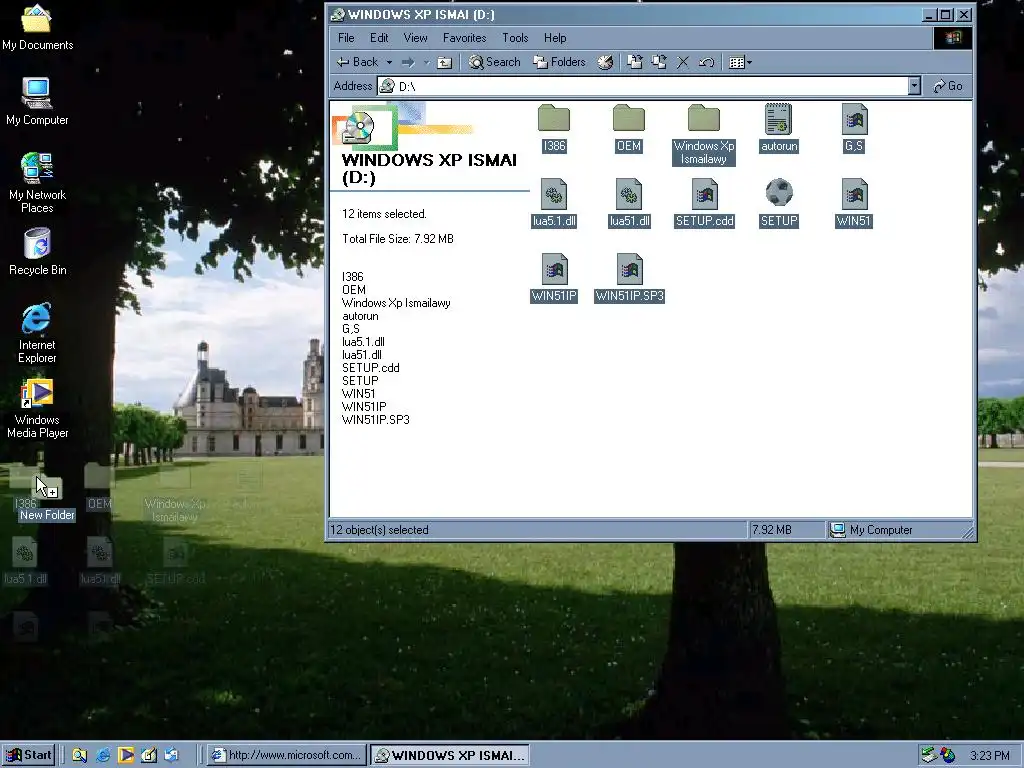Screen dimensions: 1024x768
Task: Open the Favorites menu
Action: point(464,38)
